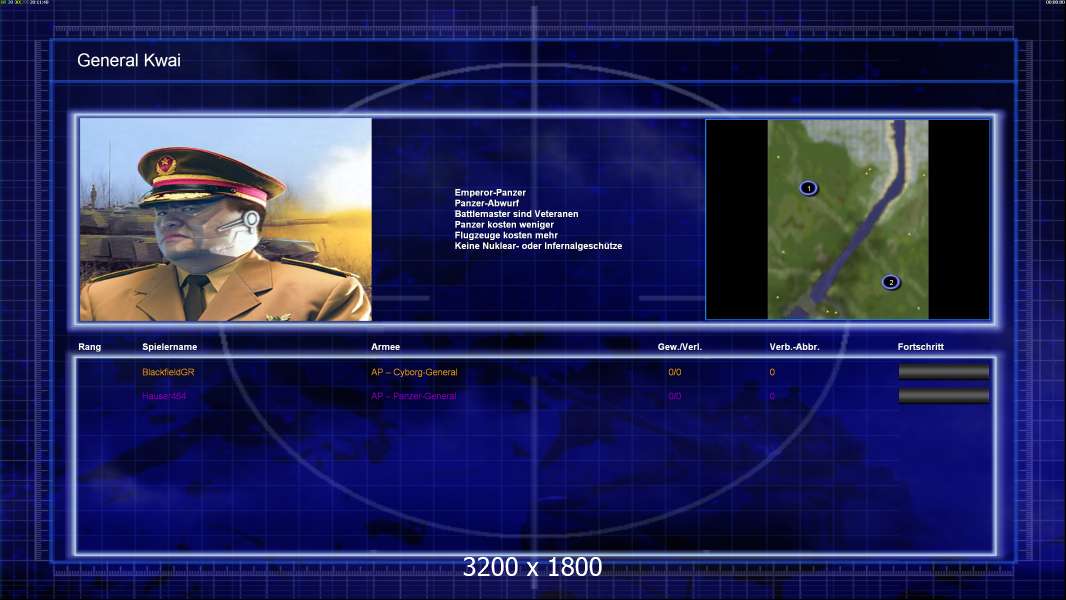The width and height of the screenshot is (1066, 600).
Task: Click BlackfieldGR's disconnect count 0
Action: pyautogui.click(x=772, y=372)
